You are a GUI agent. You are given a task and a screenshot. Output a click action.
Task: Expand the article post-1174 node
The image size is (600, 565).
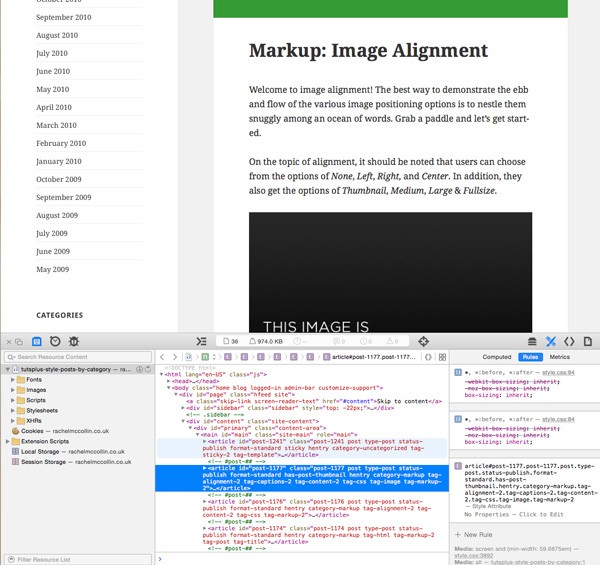click(x=205, y=528)
